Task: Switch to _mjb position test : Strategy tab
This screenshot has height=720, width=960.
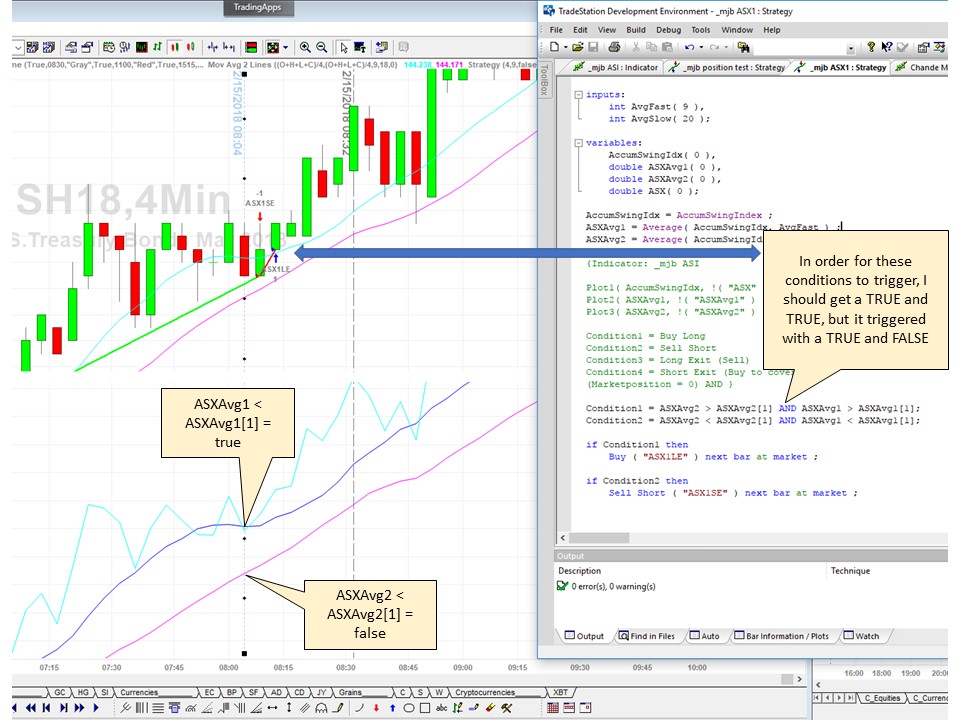Action: pyautogui.click(x=726, y=67)
